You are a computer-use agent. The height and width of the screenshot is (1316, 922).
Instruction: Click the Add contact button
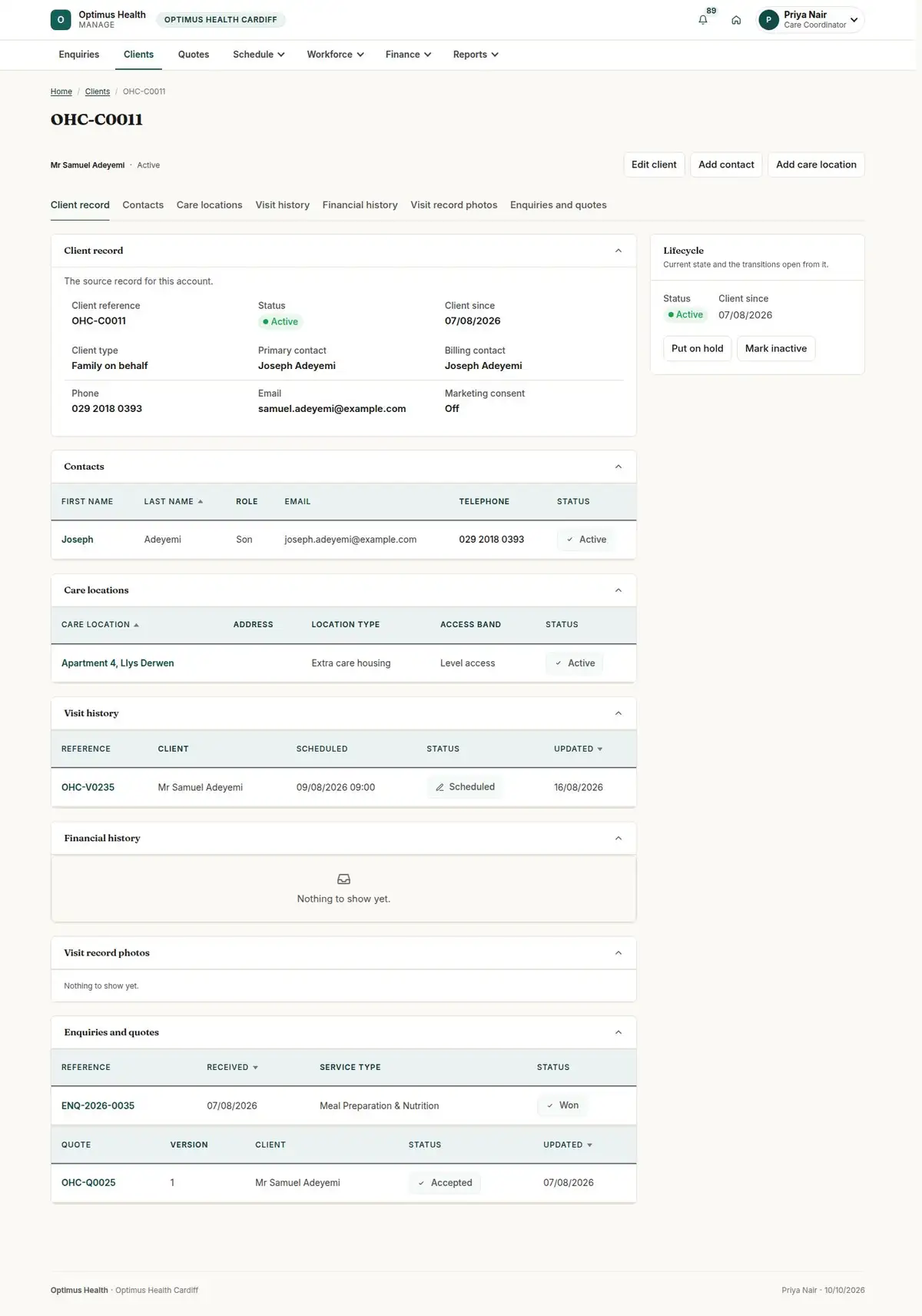[726, 164]
